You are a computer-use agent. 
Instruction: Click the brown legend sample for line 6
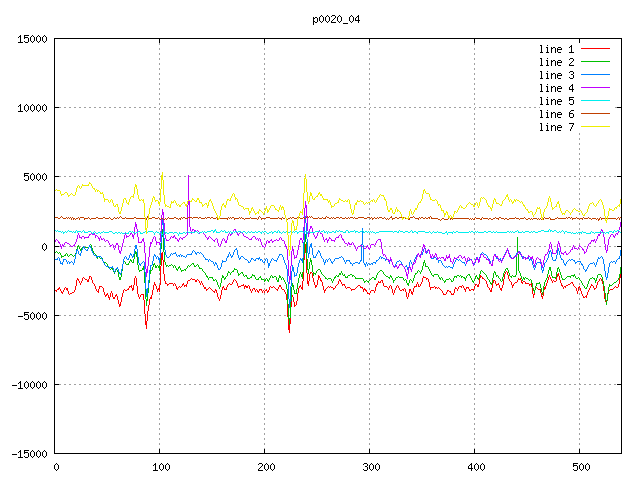pyautogui.click(x=596, y=113)
